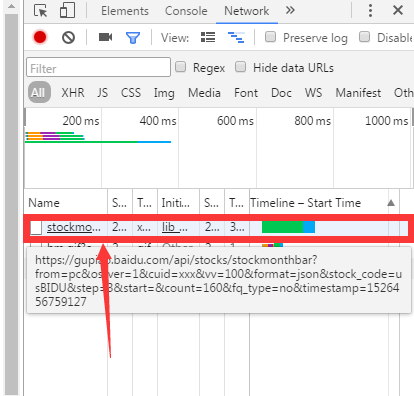414x396 pixels.
Task: Click the stockmo request waterfall bar
Action: coord(288,227)
